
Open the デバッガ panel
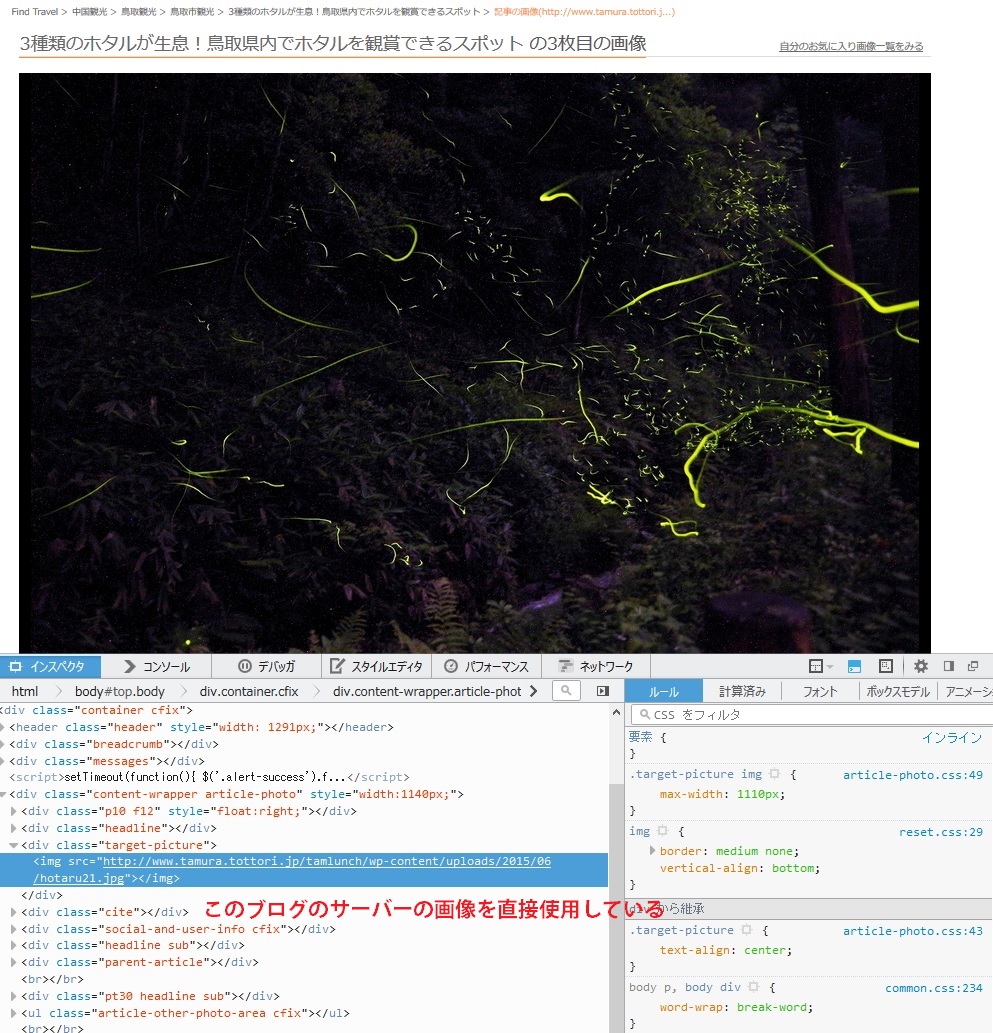point(266,666)
